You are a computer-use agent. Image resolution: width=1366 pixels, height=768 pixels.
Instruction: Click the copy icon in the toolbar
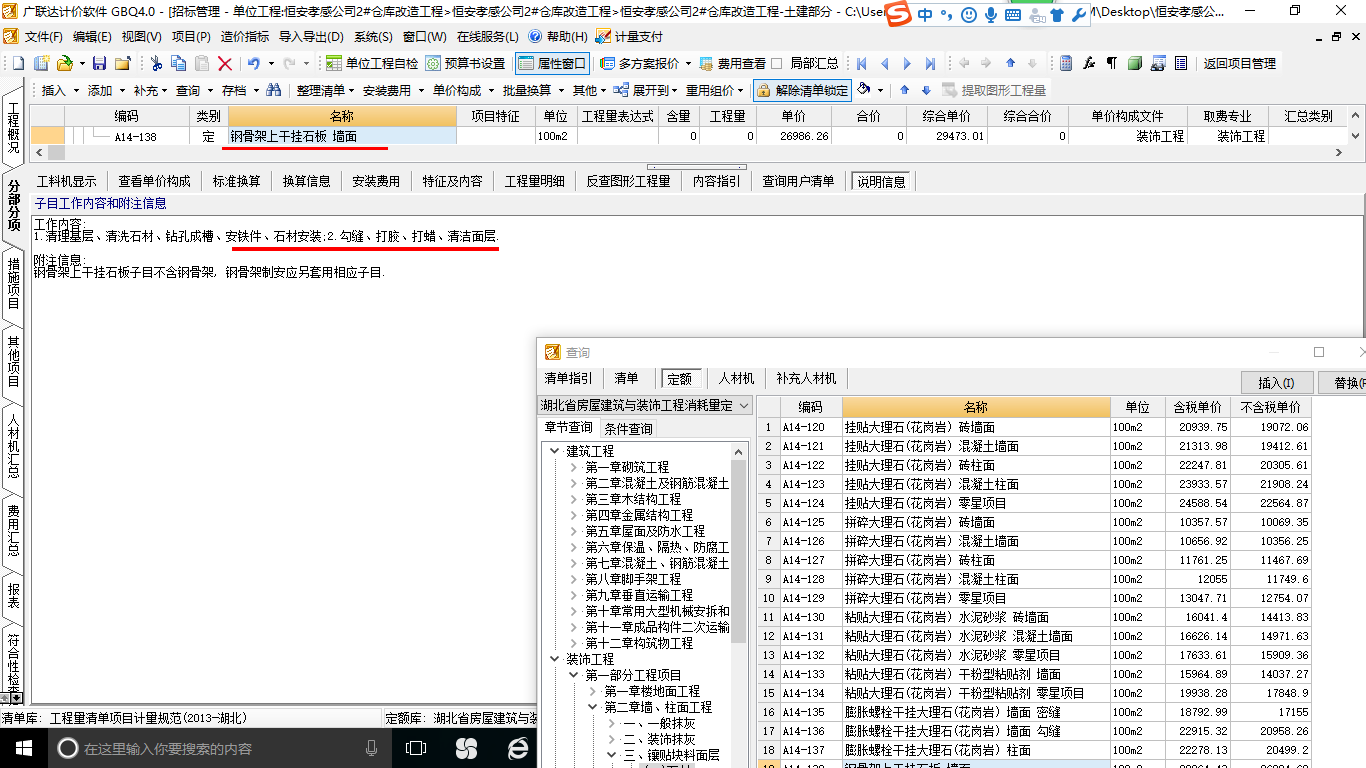pos(179,63)
